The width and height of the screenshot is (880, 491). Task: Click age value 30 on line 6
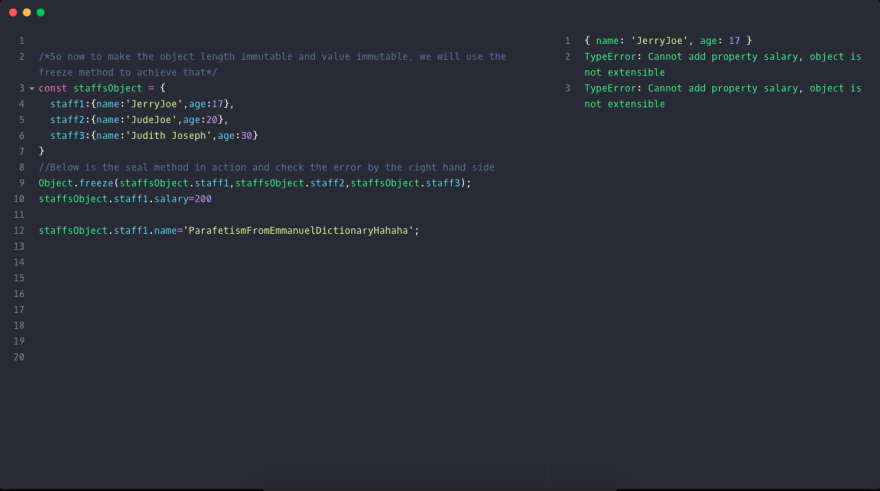(x=246, y=135)
